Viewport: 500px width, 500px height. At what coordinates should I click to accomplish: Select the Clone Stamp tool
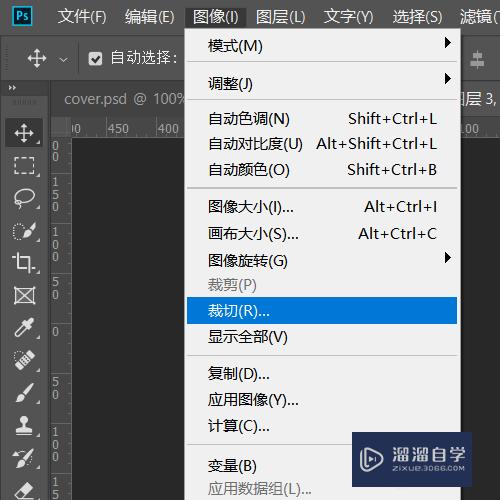pyautogui.click(x=24, y=425)
